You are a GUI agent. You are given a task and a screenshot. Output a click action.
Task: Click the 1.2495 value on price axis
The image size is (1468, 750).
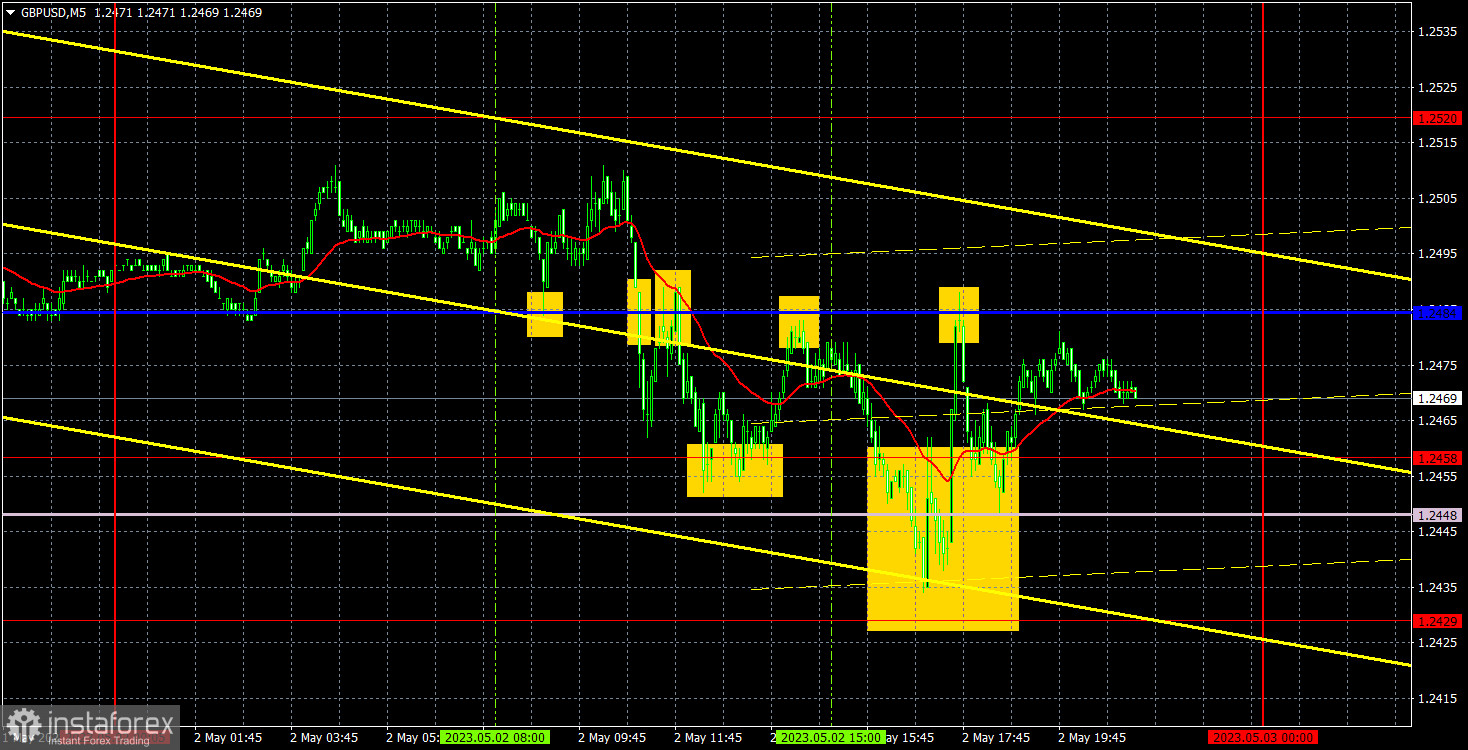coord(1438,255)
